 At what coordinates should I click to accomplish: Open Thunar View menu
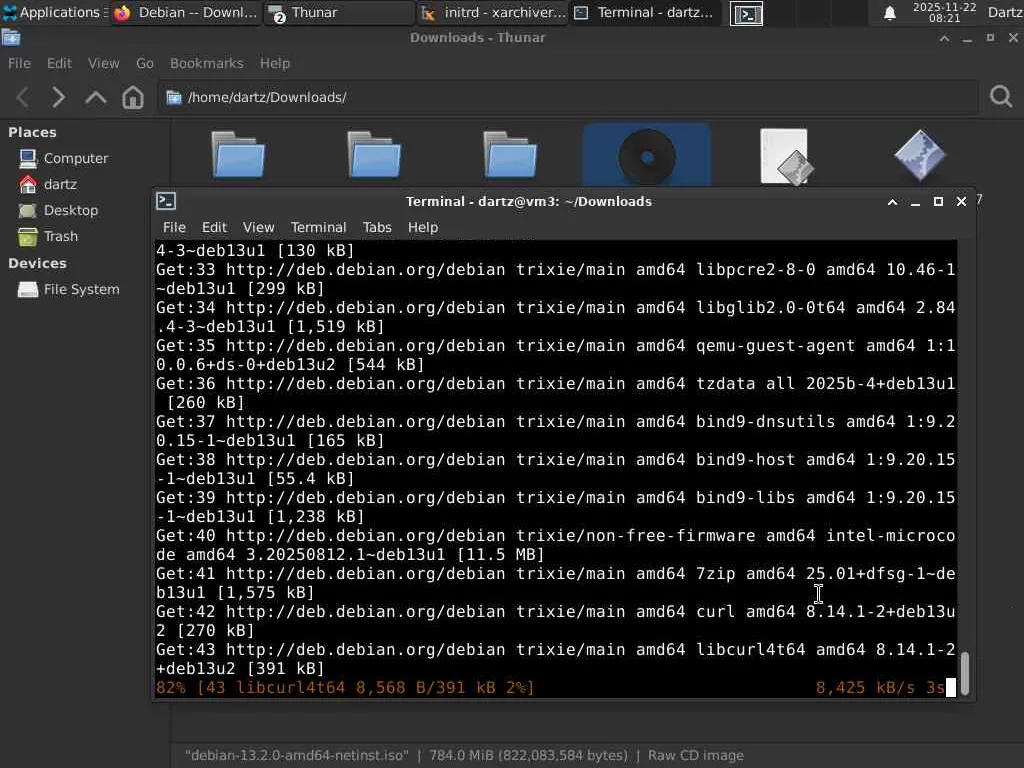104,63
